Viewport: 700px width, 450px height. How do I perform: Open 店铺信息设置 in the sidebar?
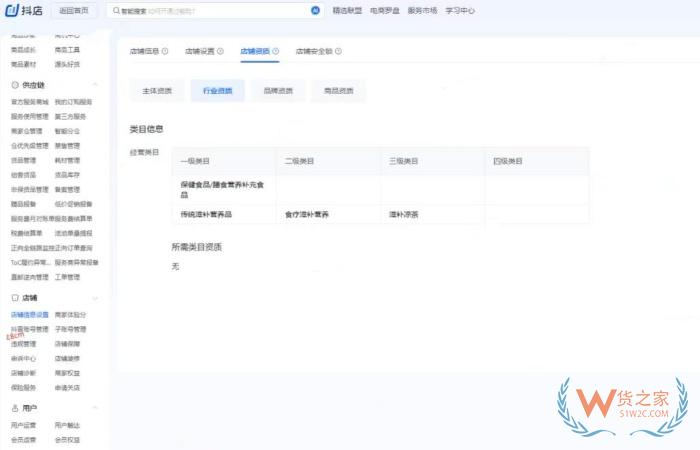[x=30, y=315]
